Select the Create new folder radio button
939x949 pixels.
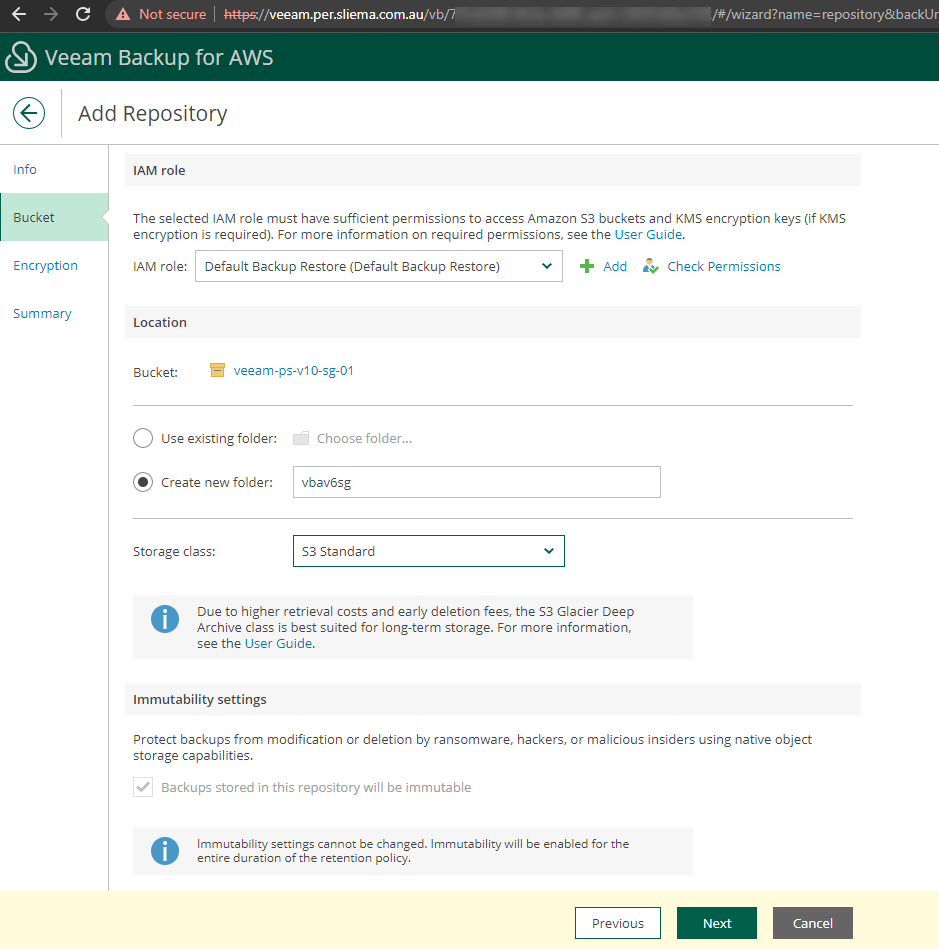pyautogui.click(x=143, y=482)
